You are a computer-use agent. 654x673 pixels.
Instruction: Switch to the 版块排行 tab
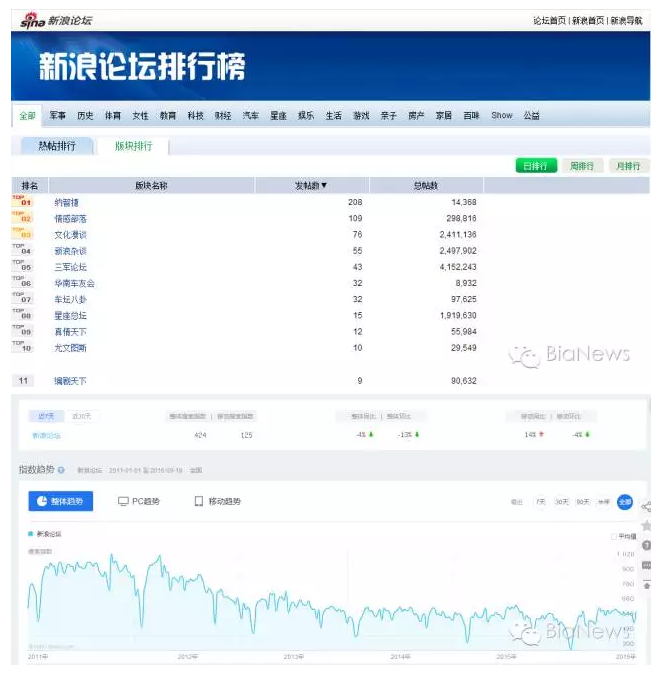pyautogui.click(x=133, y=146)
